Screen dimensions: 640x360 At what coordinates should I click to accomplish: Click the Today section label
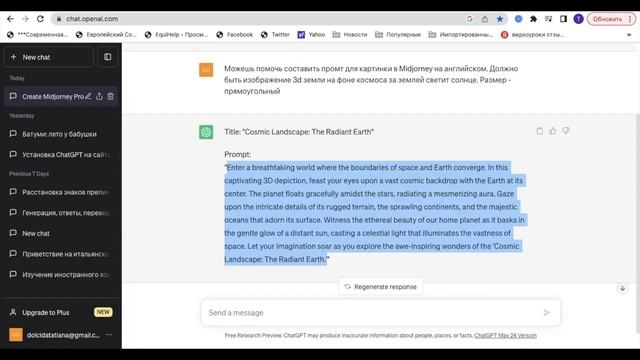point(17,78)
